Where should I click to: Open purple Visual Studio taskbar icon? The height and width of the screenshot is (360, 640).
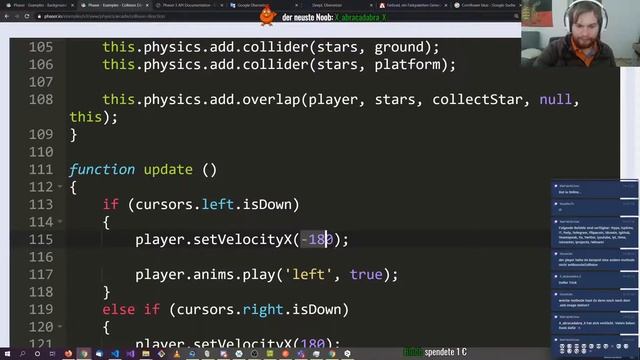(x=130, y=353)
